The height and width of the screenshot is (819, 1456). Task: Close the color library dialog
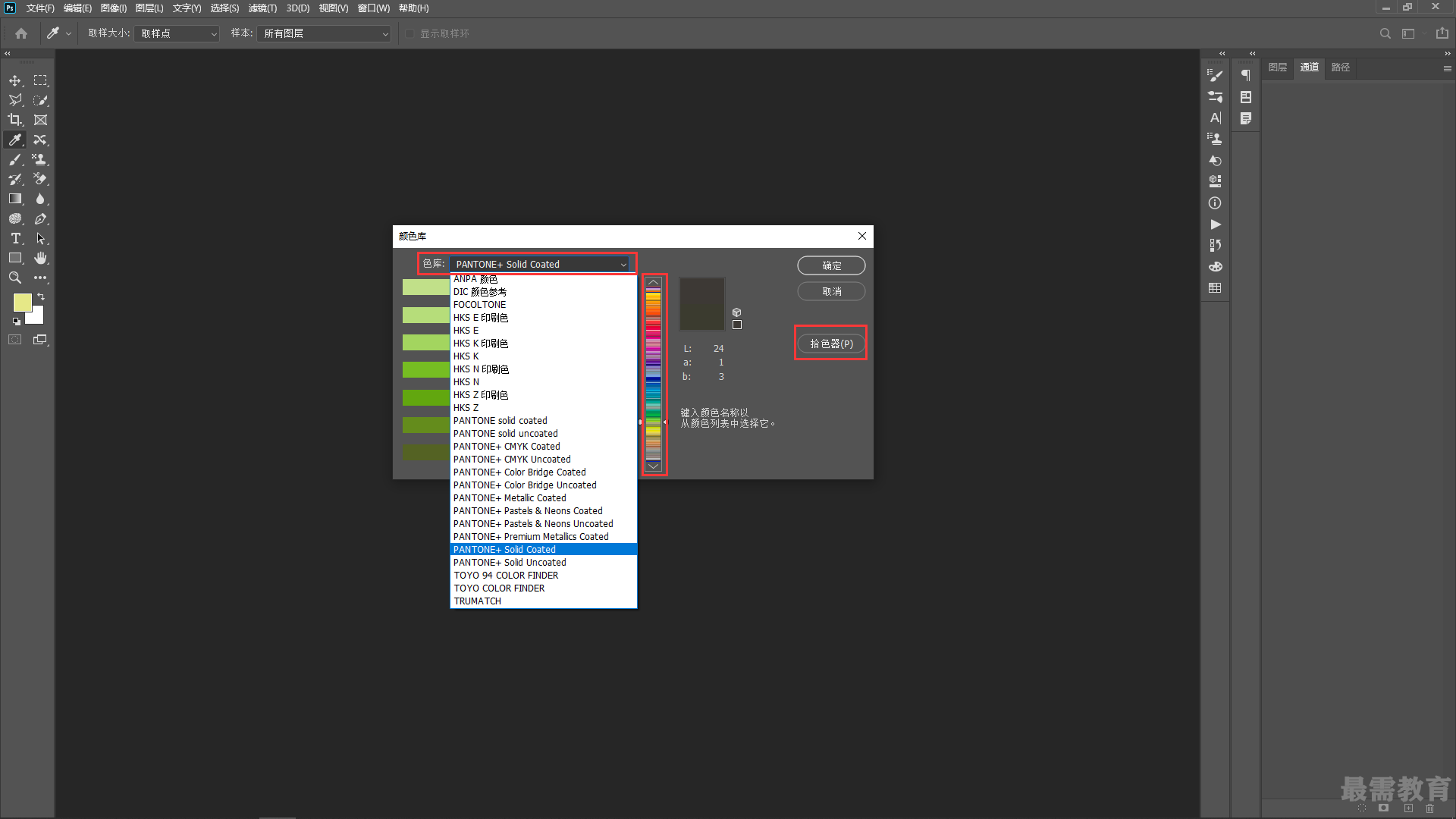[x=862, y=236]
